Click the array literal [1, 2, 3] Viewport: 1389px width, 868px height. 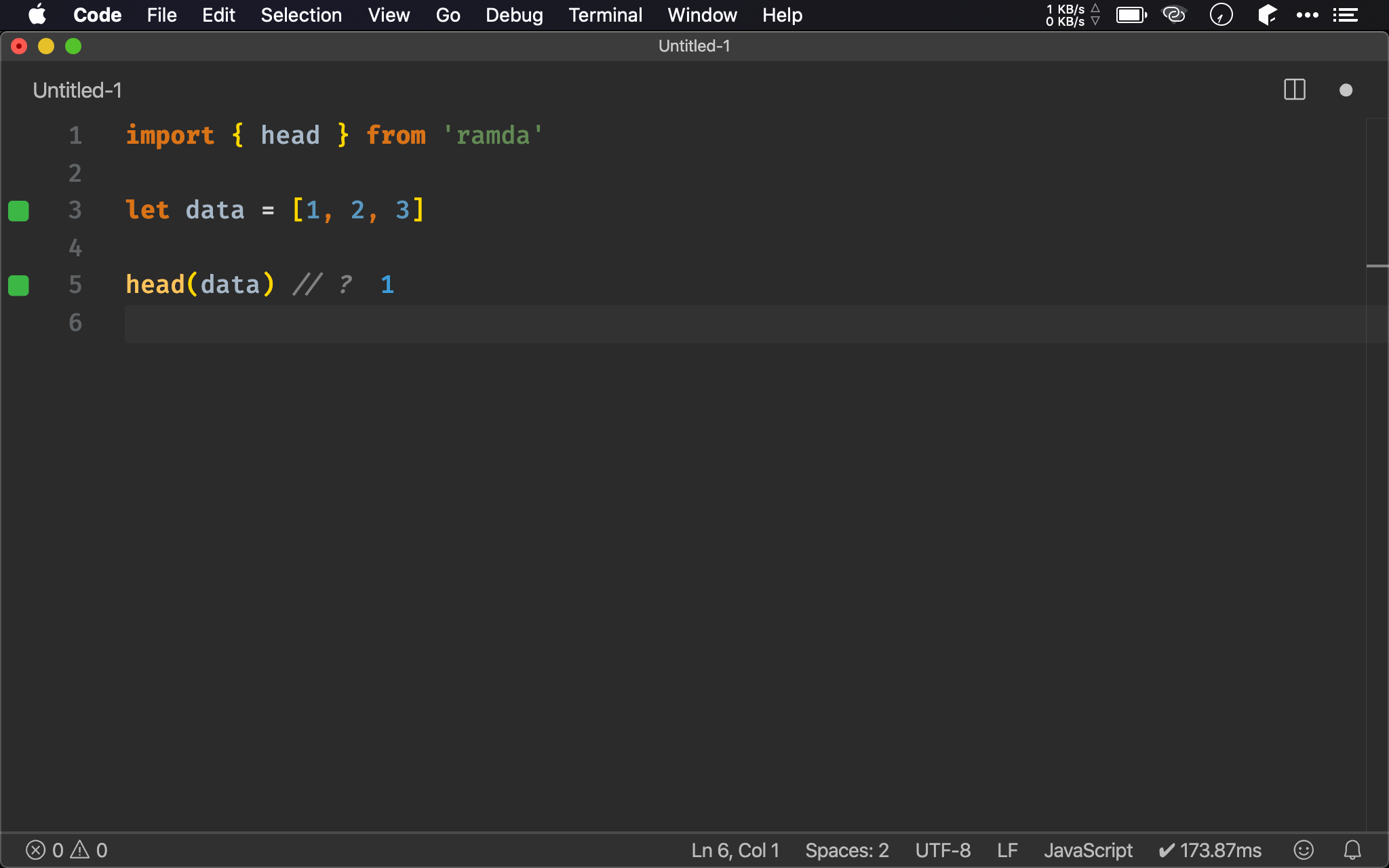[x=358, y=210]
